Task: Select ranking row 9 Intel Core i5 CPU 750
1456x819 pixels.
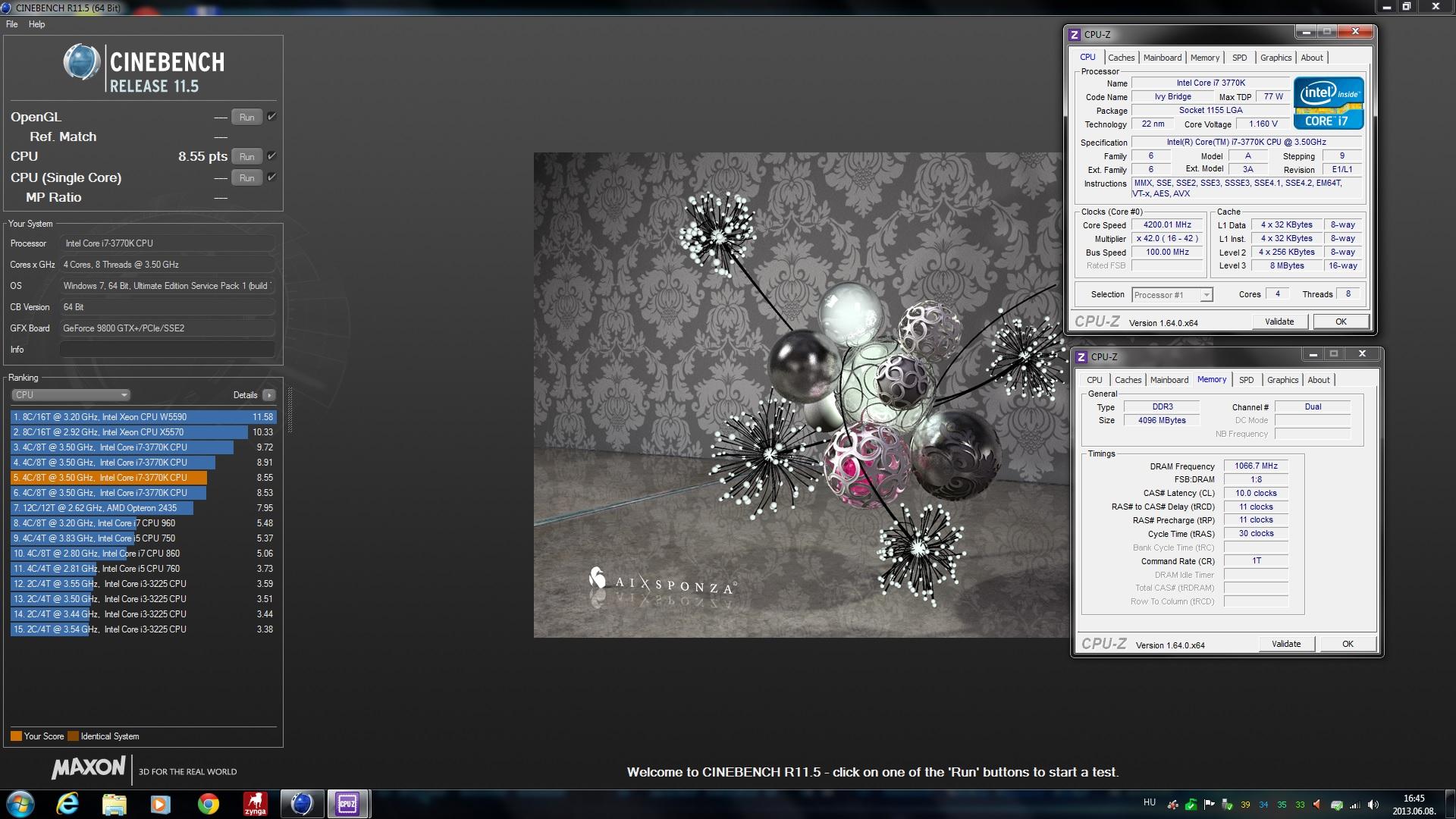Action: click(x=143, y=538)
